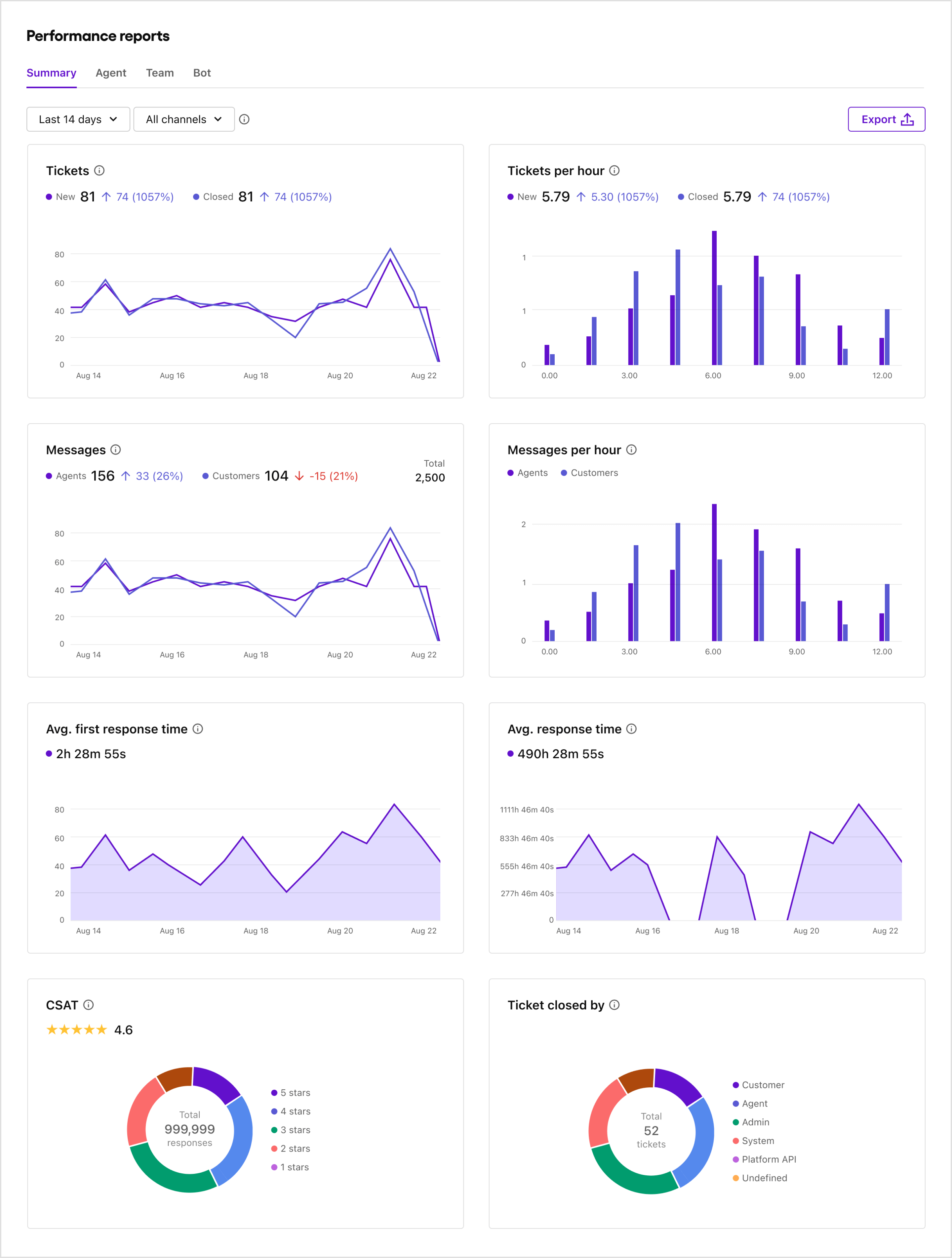The height and width of the screenshot is (1258, 952).
Task: Open the Last 14 days date range dropdown
Action: (78, 119)
